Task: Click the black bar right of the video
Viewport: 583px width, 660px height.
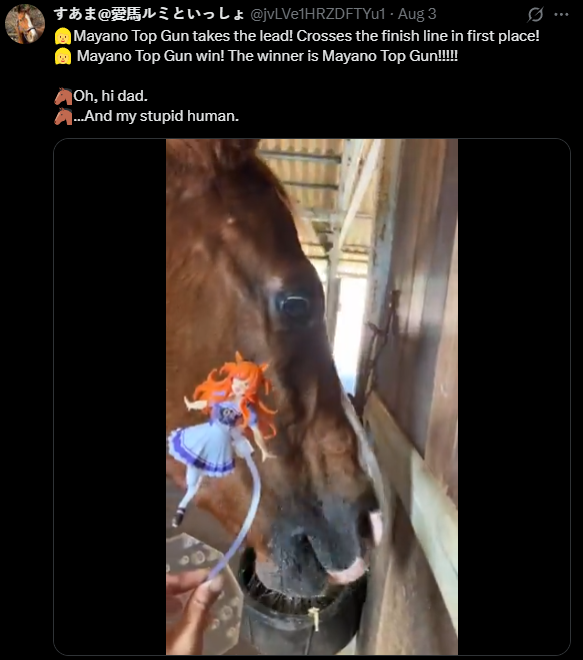Action: coord(514,397)
